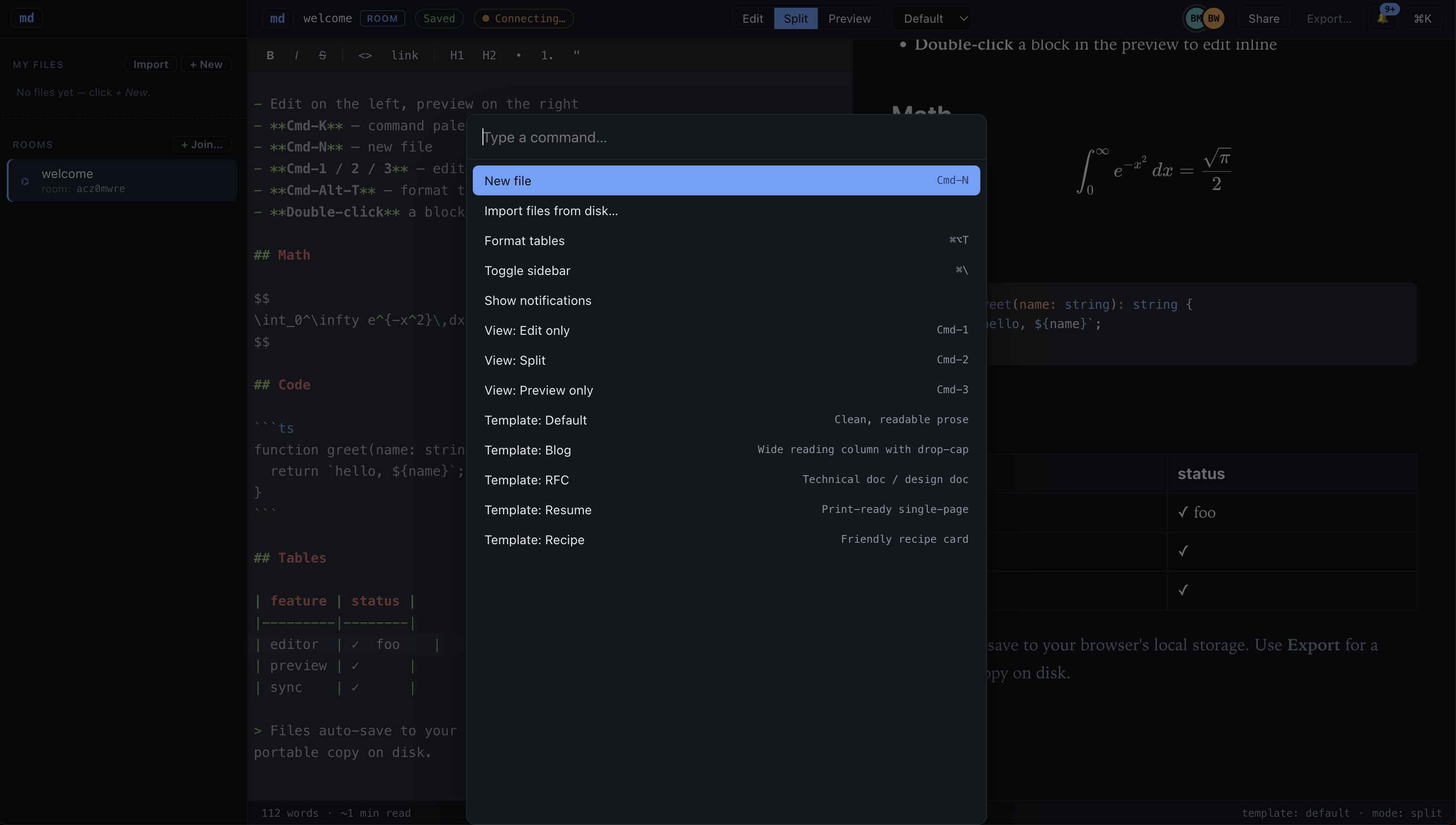The height and width of the screenshot is (825, 1456).
Task: Apply Template: RFC
Action: 726,480
